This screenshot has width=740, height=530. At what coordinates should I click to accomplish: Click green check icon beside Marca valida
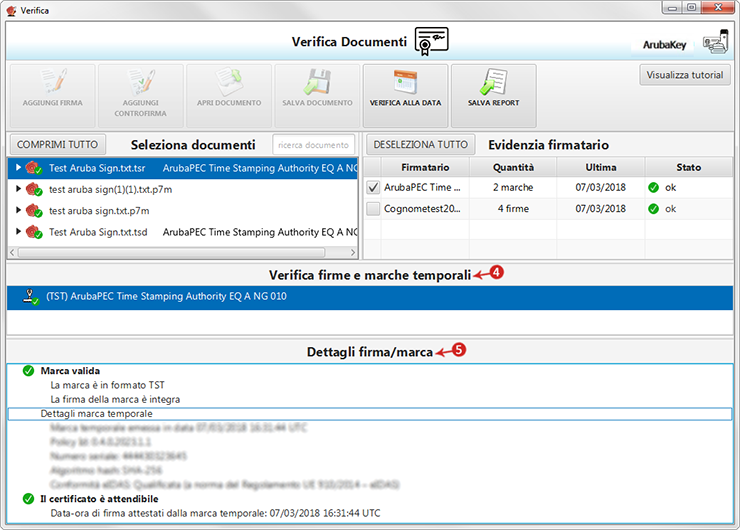coord(28,371)
